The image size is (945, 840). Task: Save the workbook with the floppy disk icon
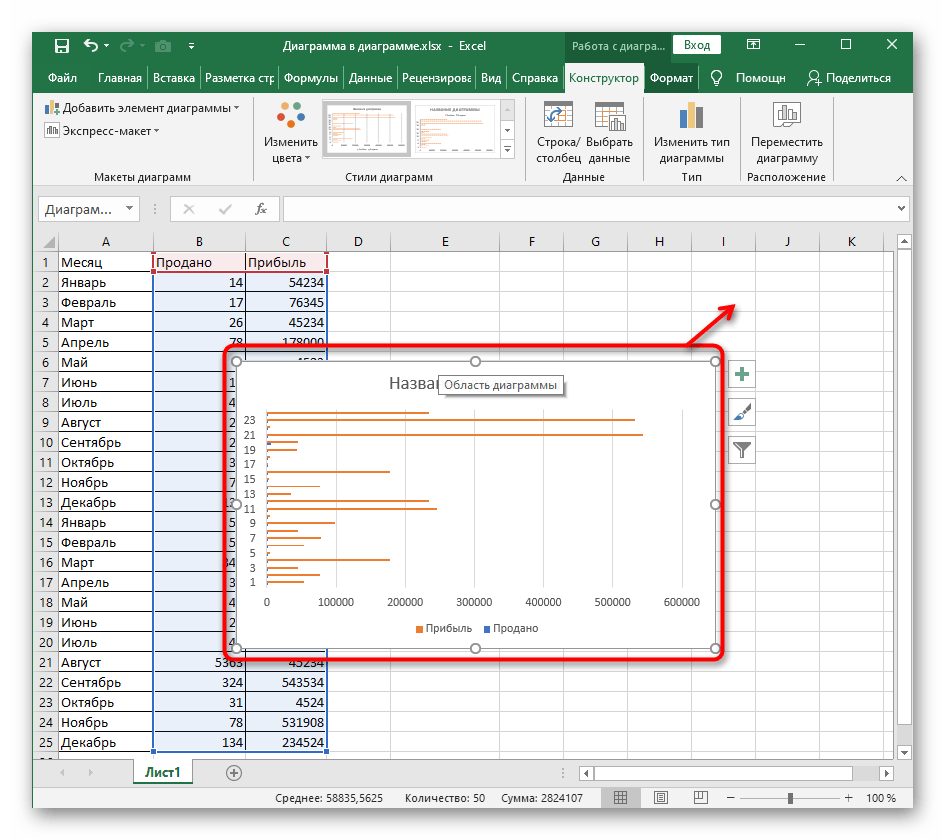(61, 46)
